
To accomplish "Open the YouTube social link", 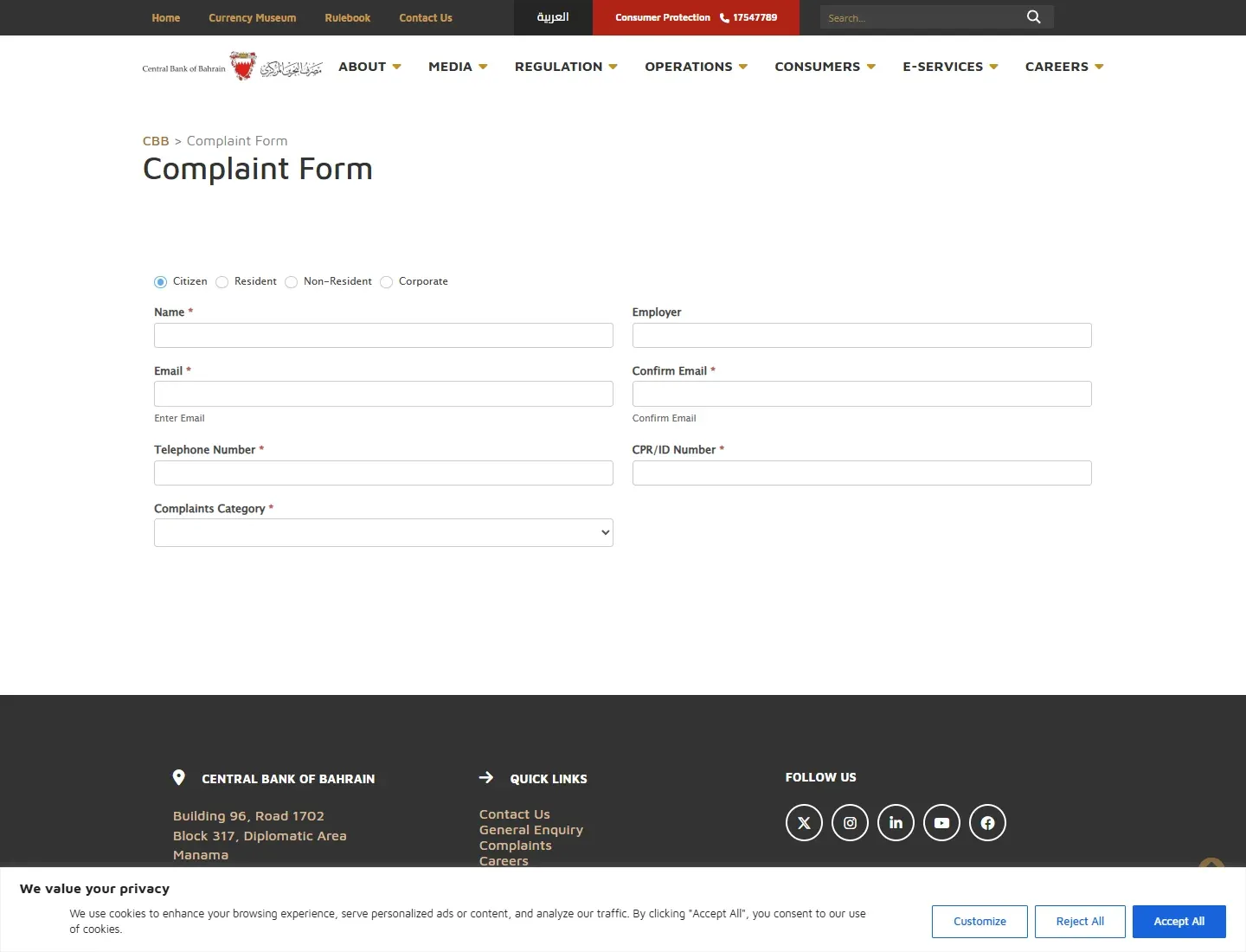I will point(941,823).
